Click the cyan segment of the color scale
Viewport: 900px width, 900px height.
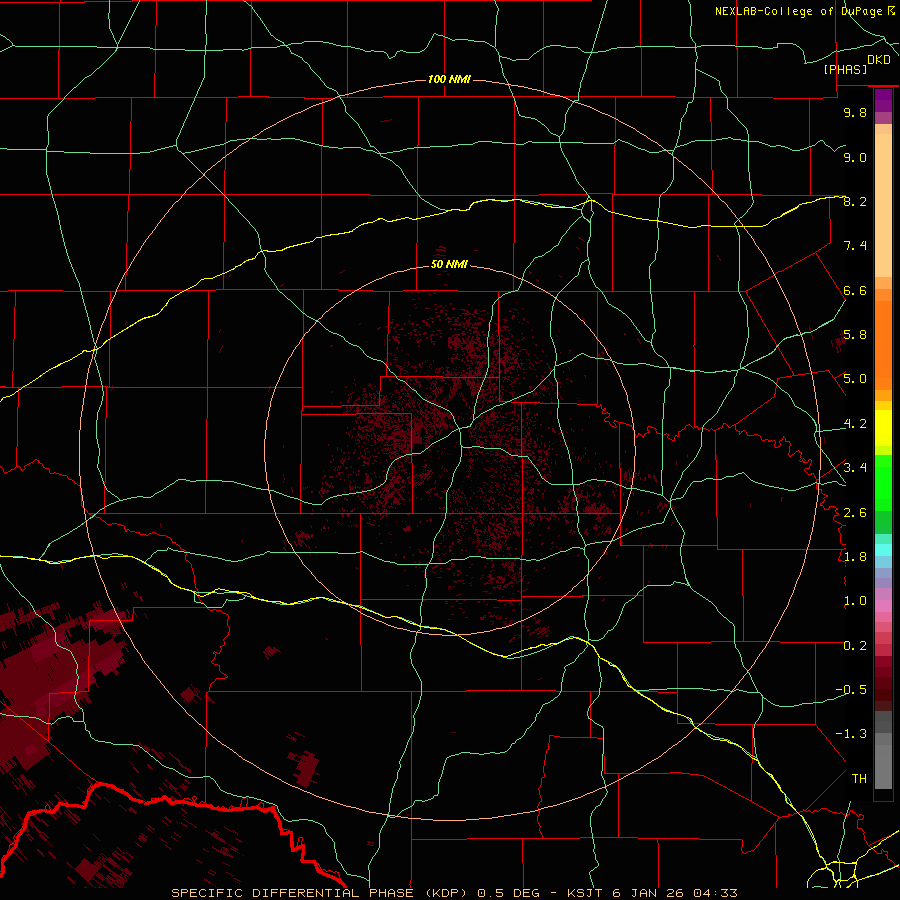click(883, 550)
